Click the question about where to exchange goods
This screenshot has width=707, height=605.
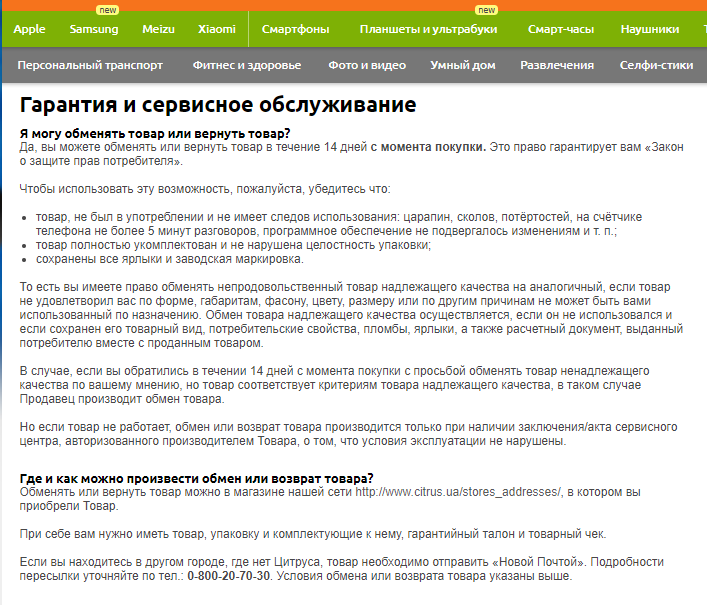tap(197, 477)
